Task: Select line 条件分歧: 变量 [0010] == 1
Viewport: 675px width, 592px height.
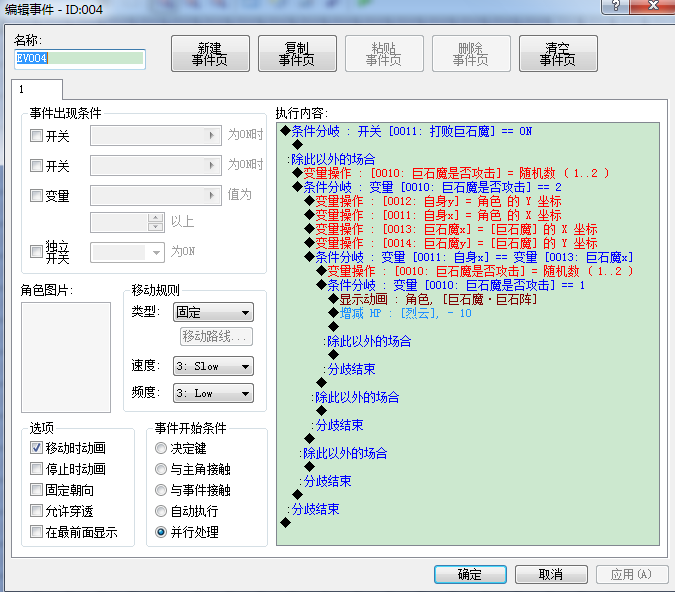Action: pos(451,285)
